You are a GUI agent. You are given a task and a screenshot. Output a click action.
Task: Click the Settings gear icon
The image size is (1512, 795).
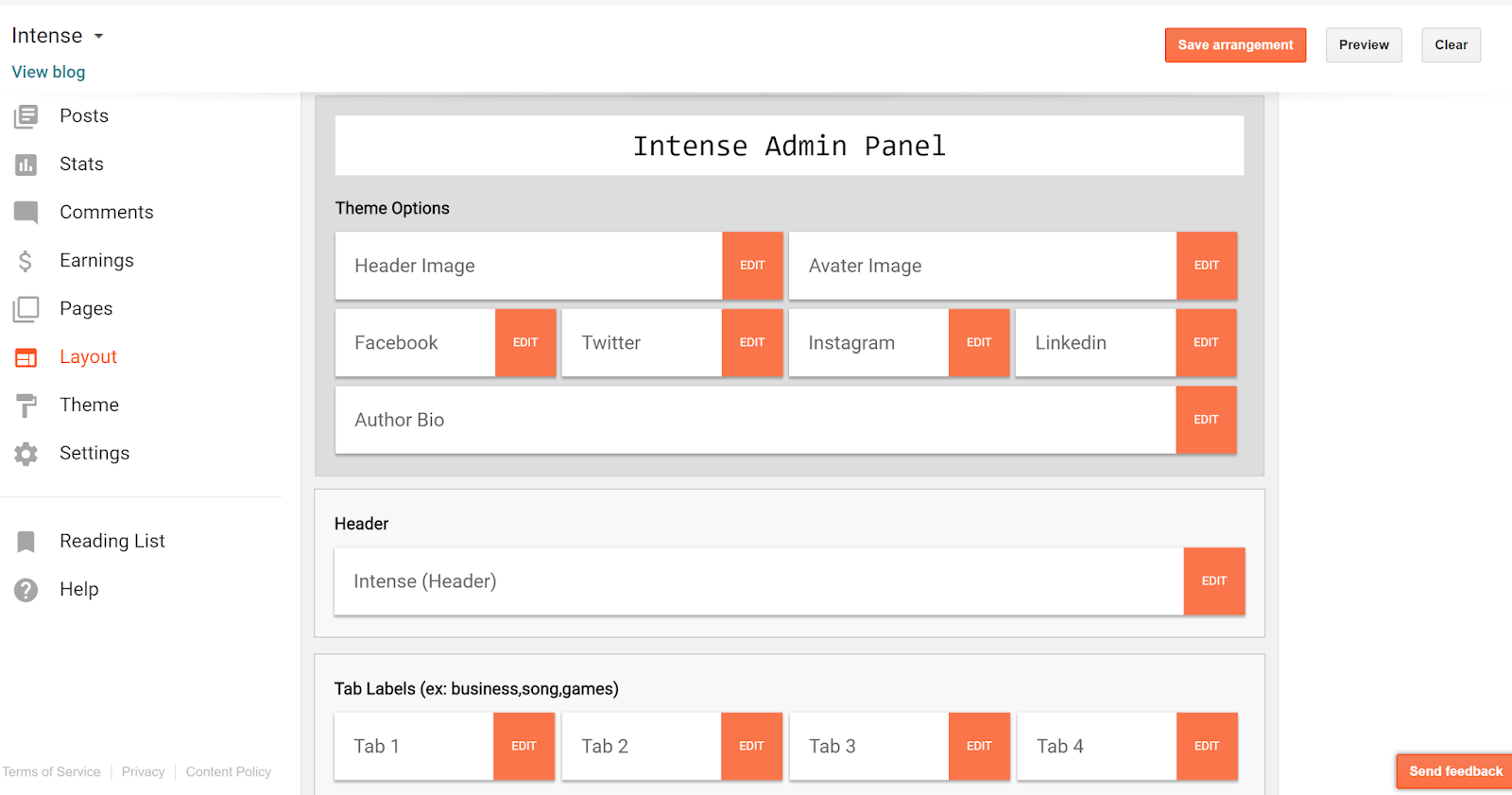pyautogui.click(x=26, y=454)
